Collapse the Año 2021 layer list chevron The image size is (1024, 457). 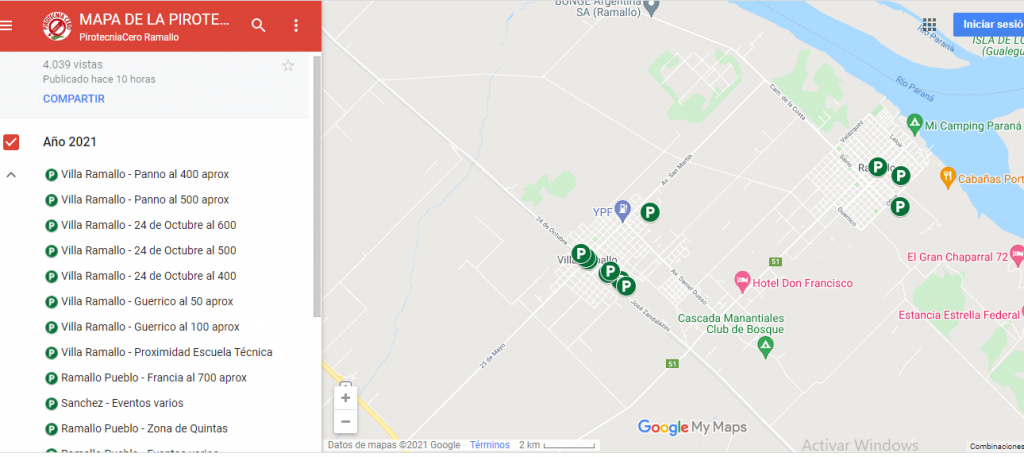11,175
